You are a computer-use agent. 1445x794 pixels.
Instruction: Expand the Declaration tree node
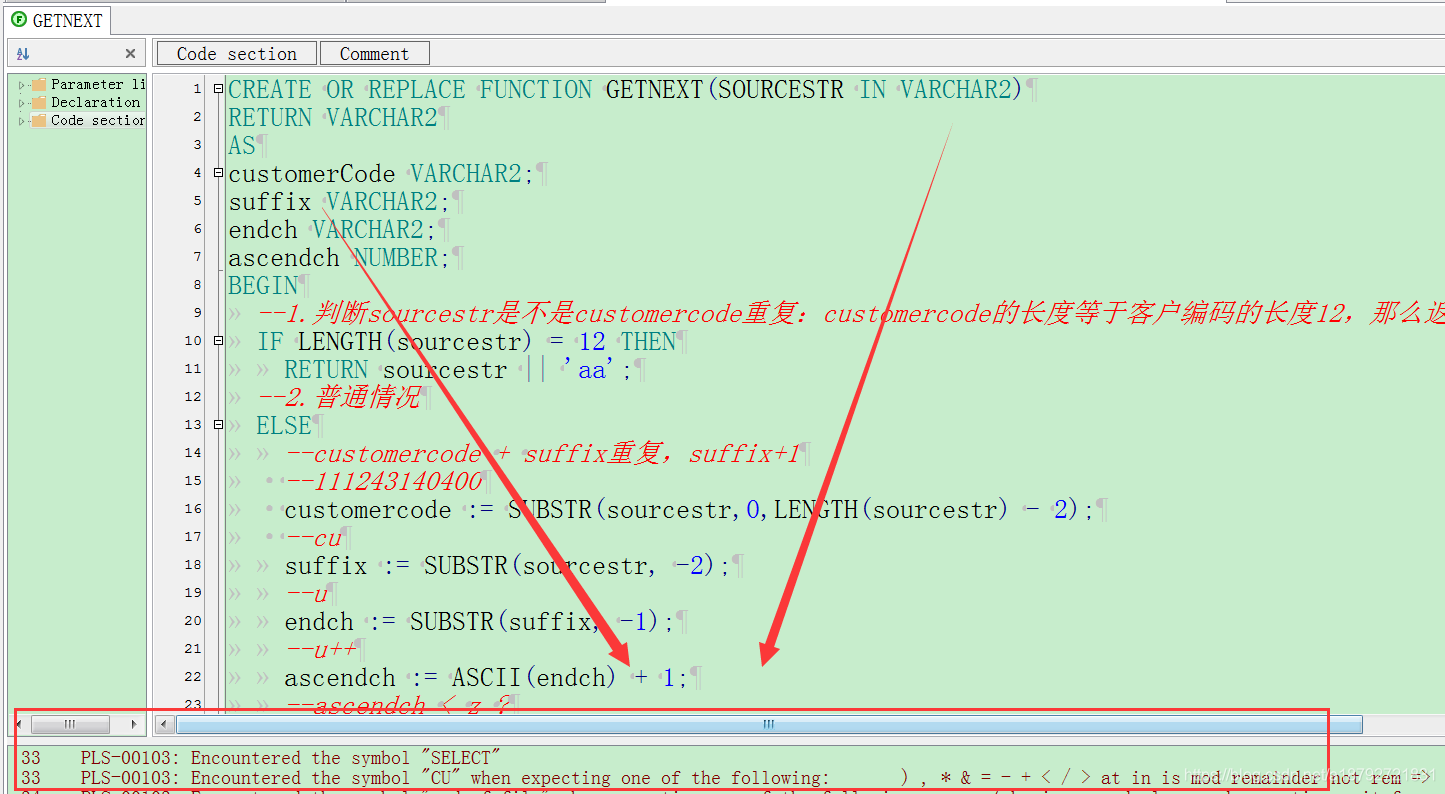[22, 103]
